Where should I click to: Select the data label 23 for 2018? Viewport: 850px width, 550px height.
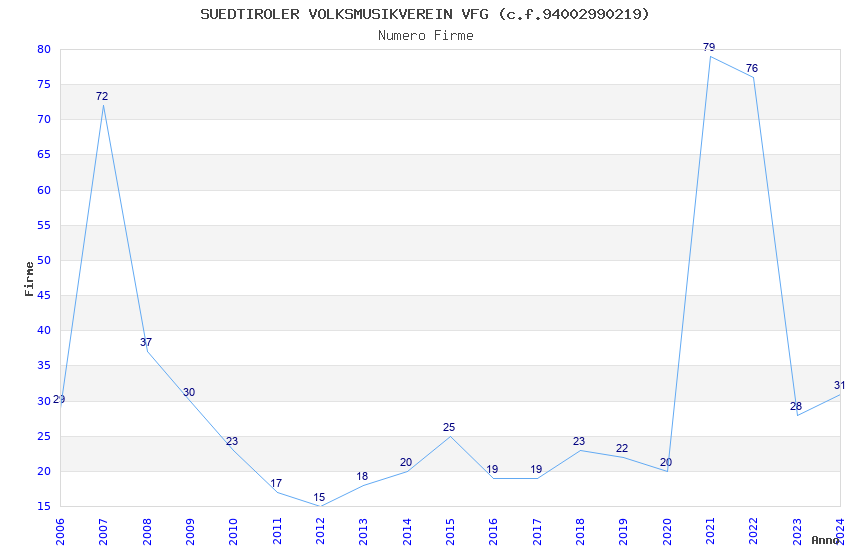pyautogui.click(x=579, y=441)
